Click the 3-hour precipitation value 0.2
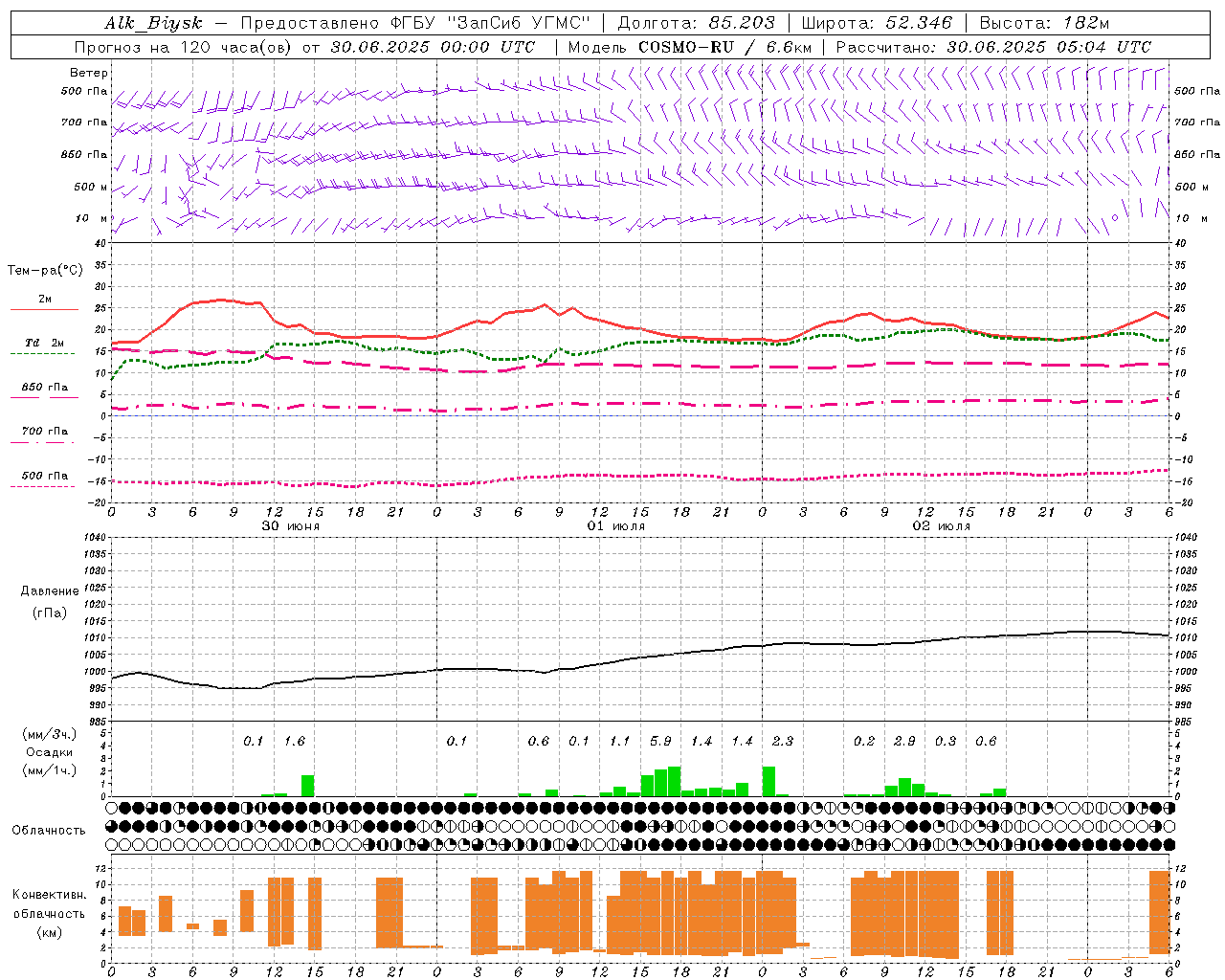This screenshot has width=1225, height=980. pos(864,741)
